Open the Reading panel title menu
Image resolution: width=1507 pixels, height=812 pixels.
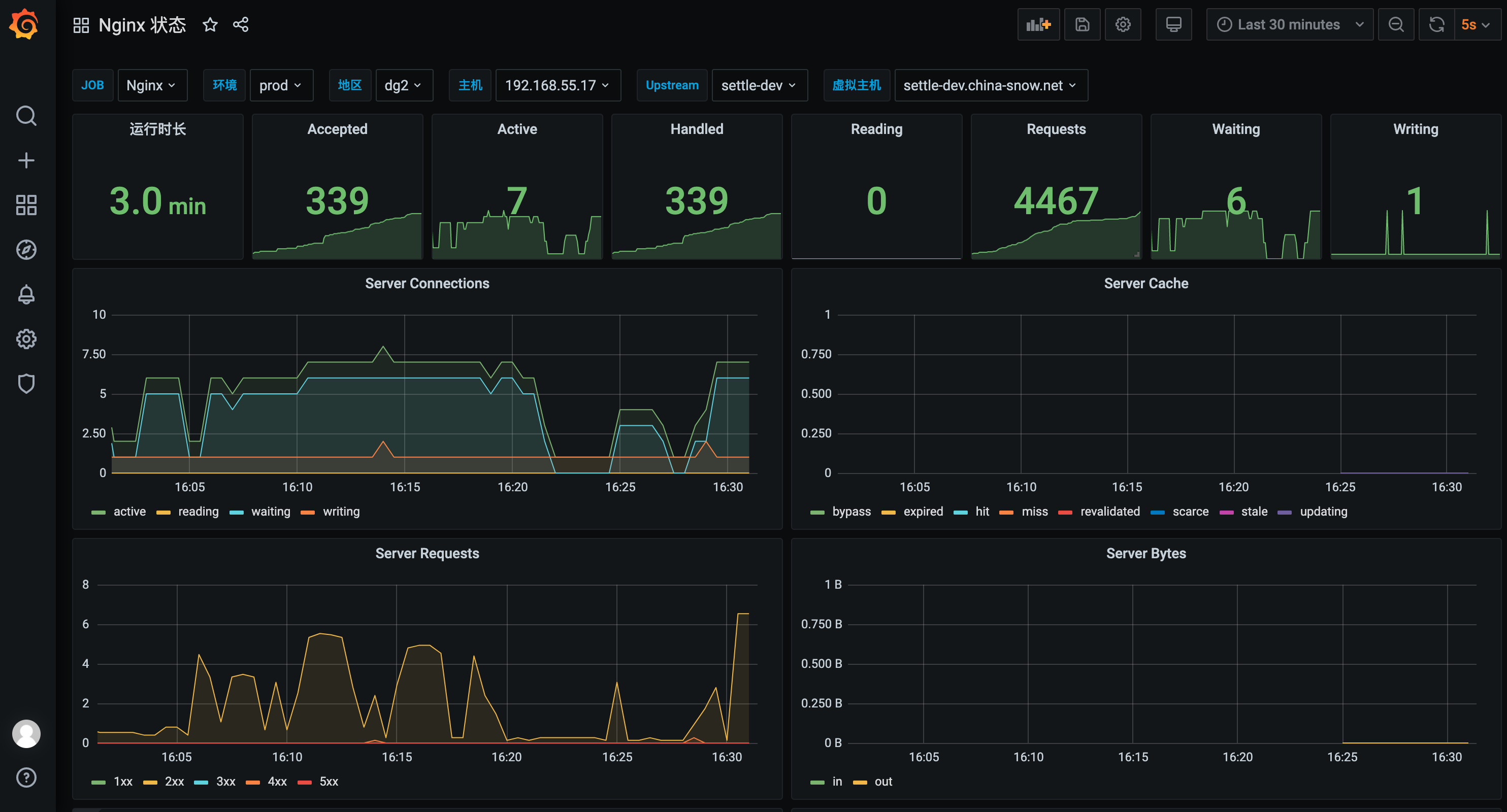pyautogui.click(x=876, y=129)
